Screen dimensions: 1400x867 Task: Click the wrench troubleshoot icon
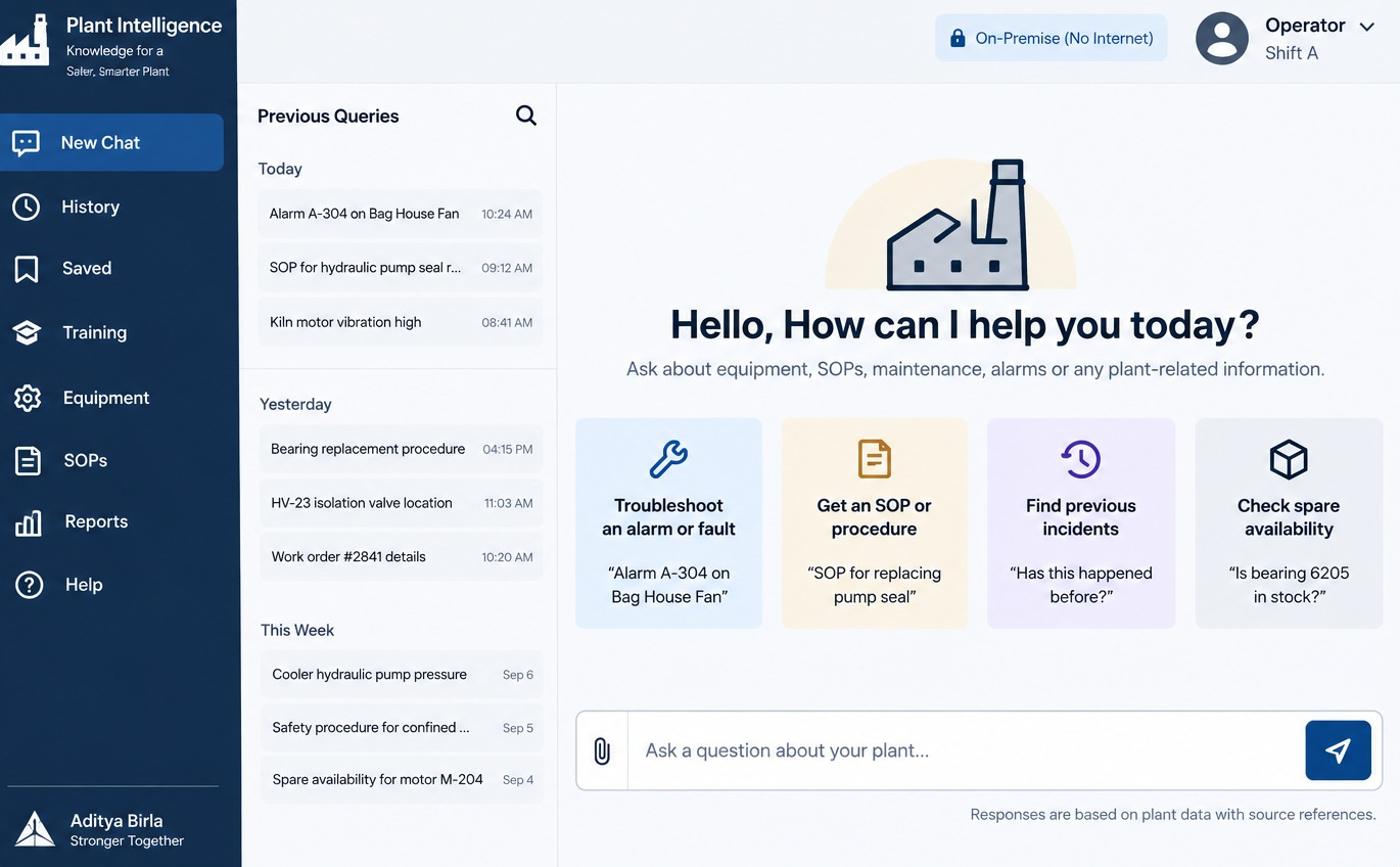[668, 459]
